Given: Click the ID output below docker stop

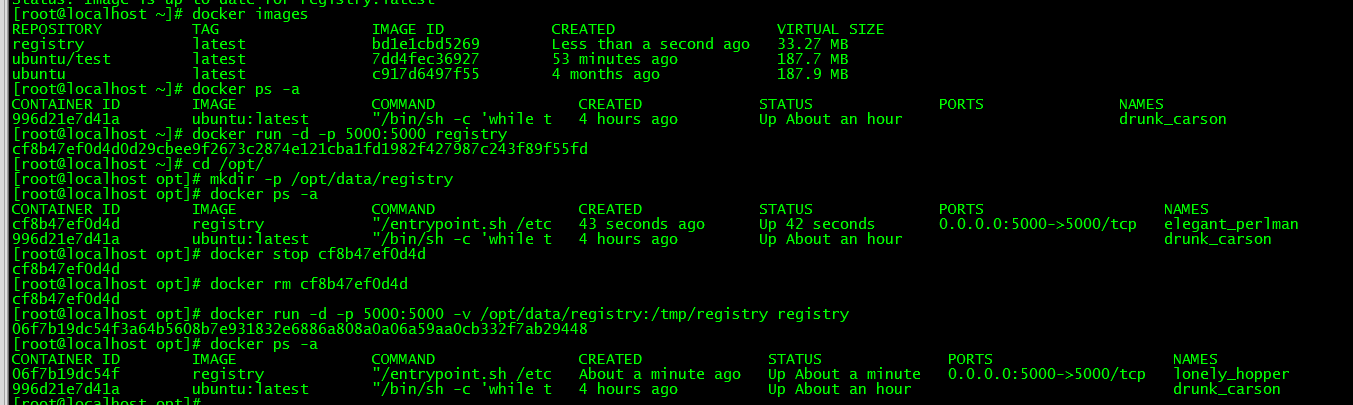Looking at the screenshot, I should pos(66,269).
